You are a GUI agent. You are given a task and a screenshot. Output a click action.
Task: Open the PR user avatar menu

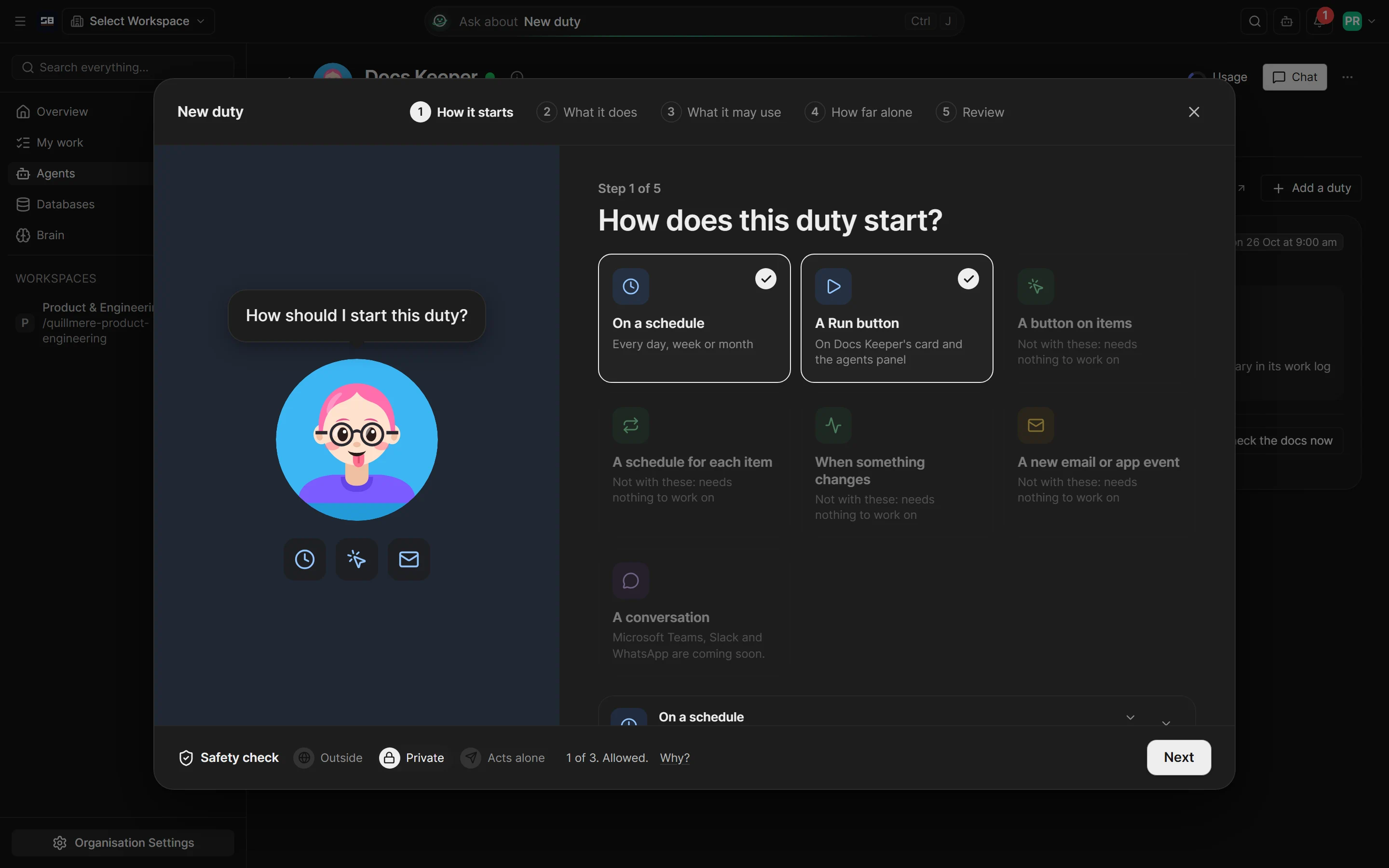click(1358, 21)
